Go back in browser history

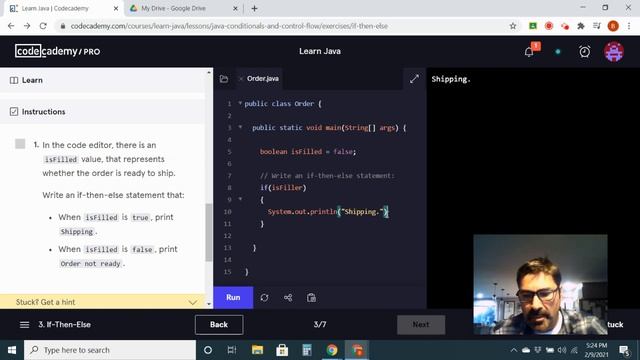coord(11,26)
